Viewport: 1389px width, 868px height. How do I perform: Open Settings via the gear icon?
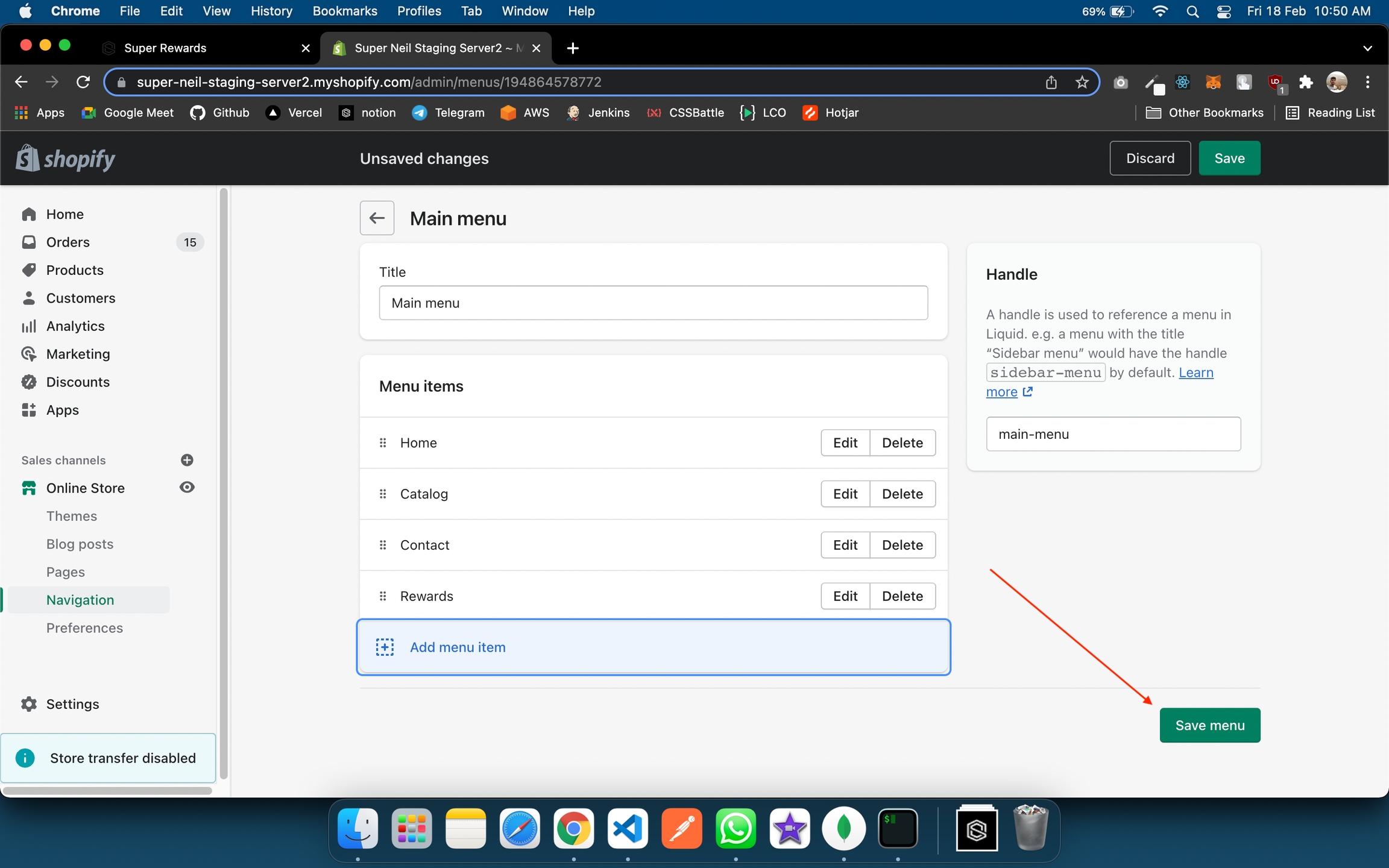click(x=28, y=704)
